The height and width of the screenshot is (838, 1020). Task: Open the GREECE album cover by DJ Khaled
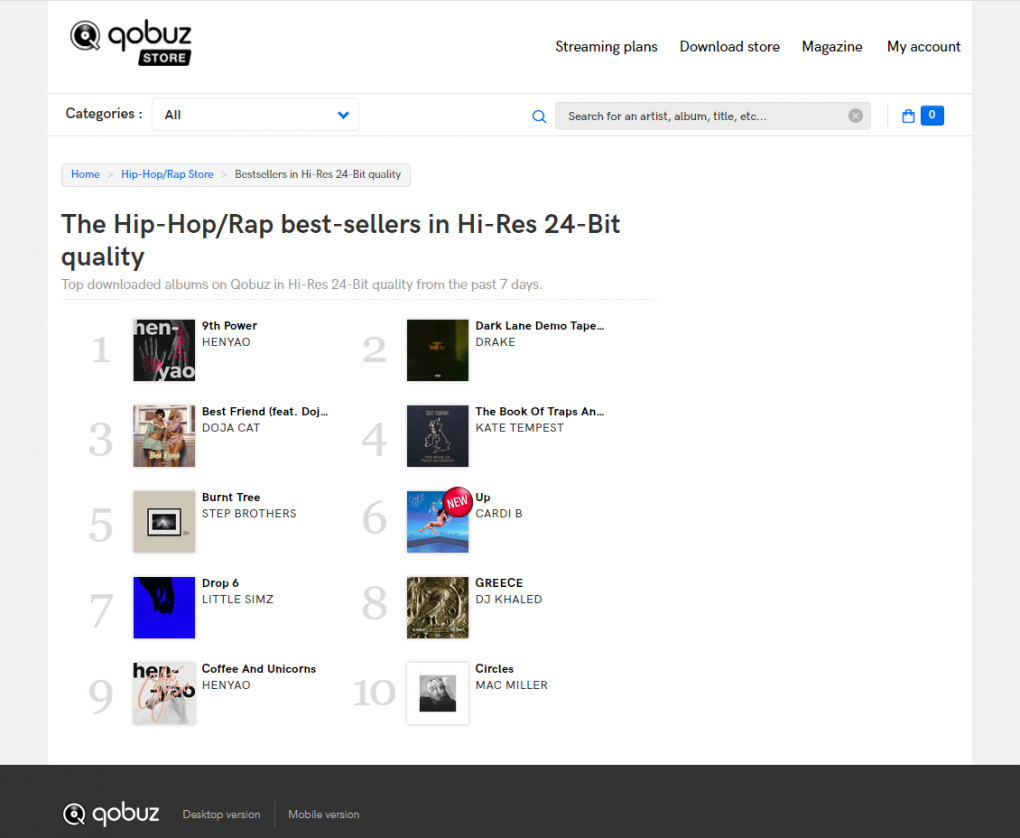[437, 607]
